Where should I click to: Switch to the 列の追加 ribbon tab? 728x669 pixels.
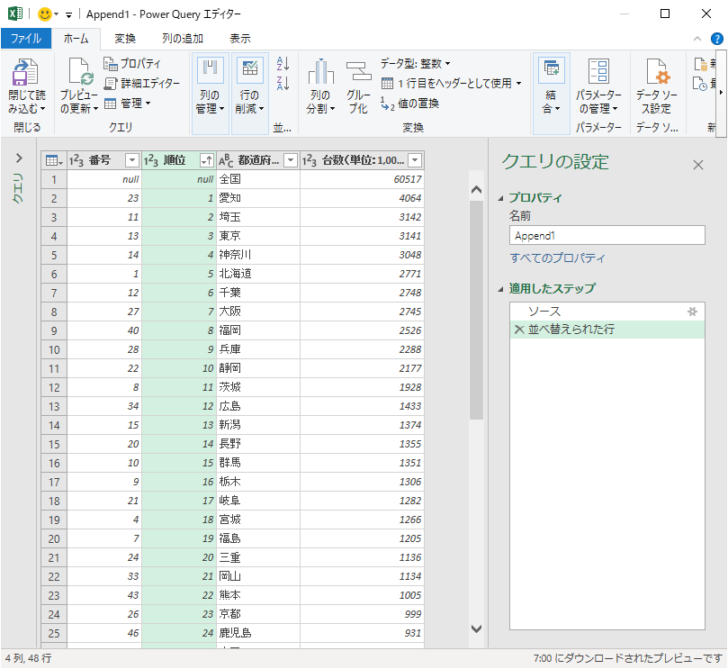pyautogui.click(x=183, y=38)
